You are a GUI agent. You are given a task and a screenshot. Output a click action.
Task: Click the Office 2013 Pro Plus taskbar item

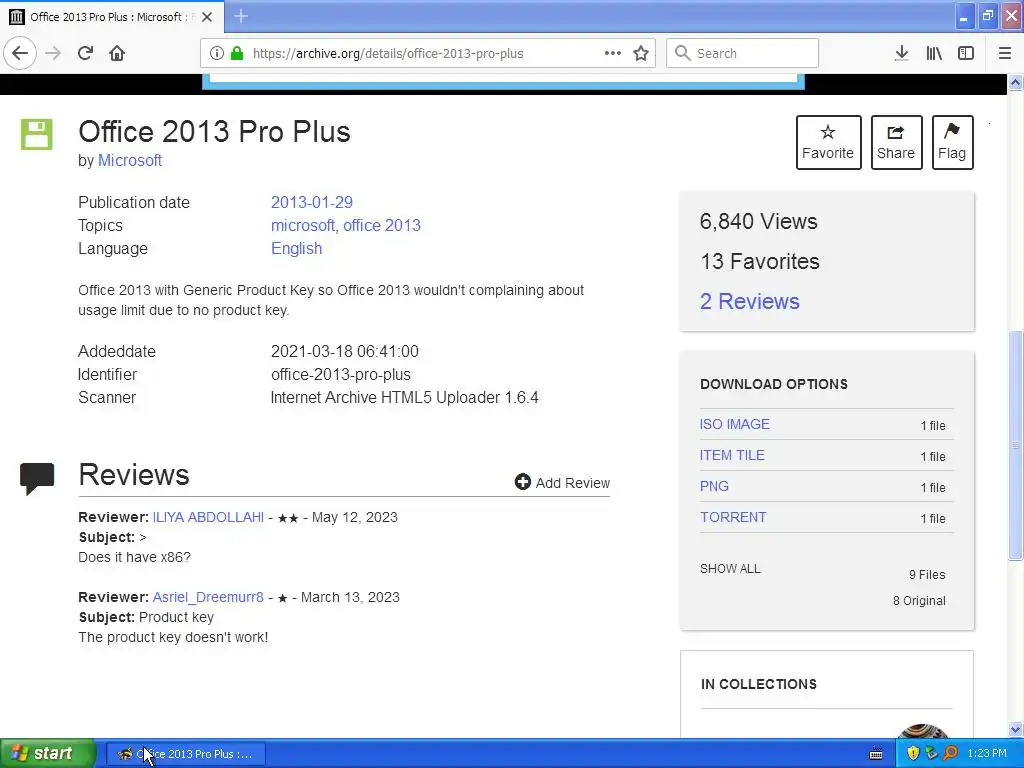pyautogui.click(x=186, y=754)
